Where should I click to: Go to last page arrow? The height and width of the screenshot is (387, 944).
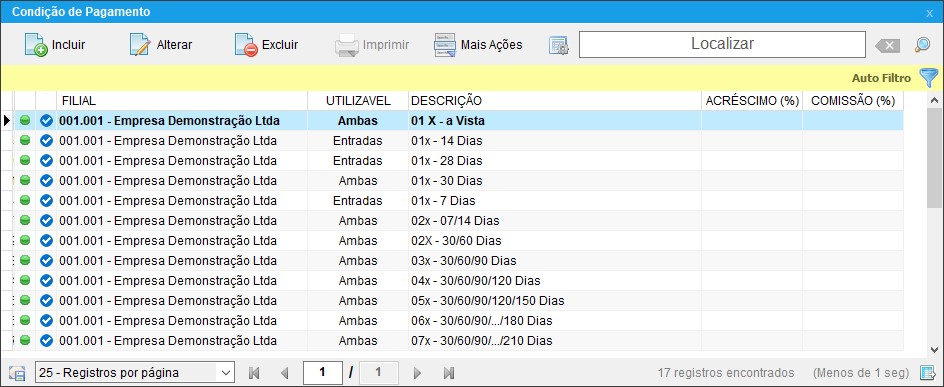coord(449,373)
